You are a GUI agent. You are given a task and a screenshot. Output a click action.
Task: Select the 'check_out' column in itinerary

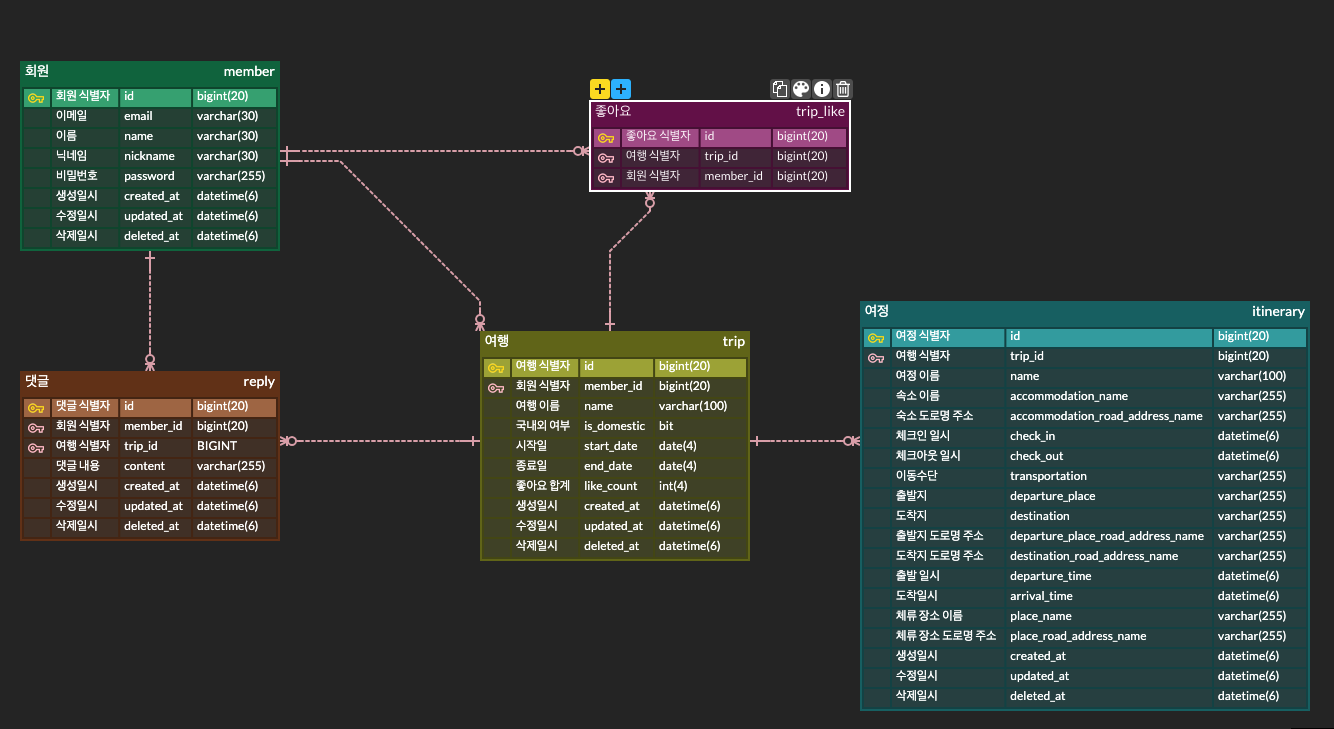click(x=1036, y=456)
